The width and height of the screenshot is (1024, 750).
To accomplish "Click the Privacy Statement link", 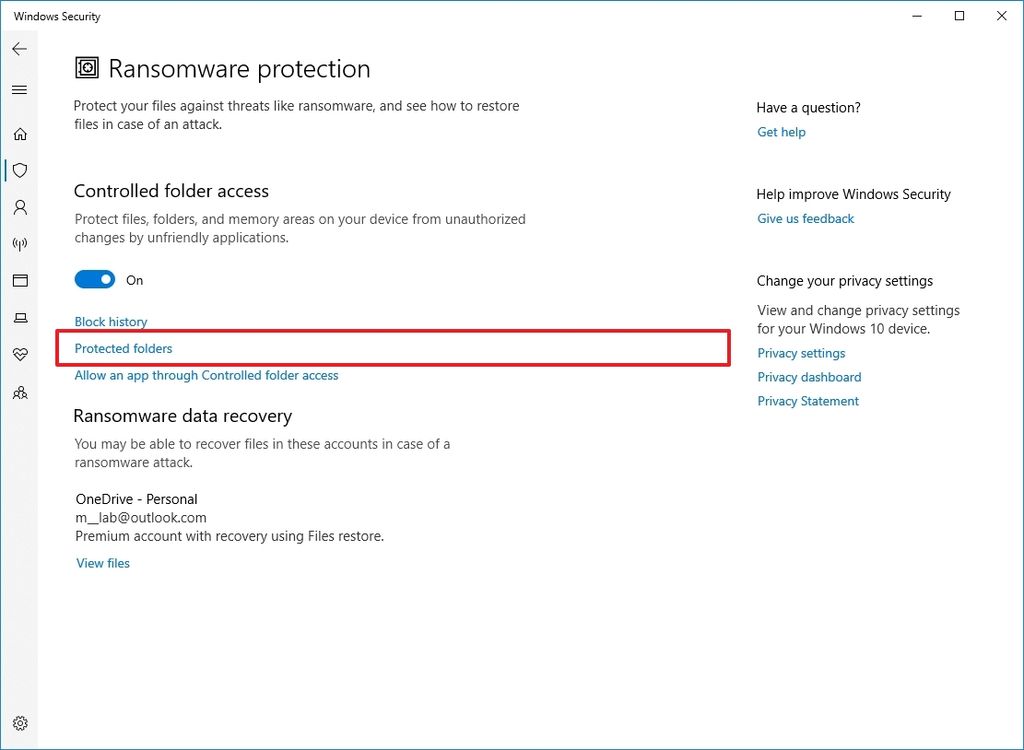I will pyautogui.click(x=807, y=400).
